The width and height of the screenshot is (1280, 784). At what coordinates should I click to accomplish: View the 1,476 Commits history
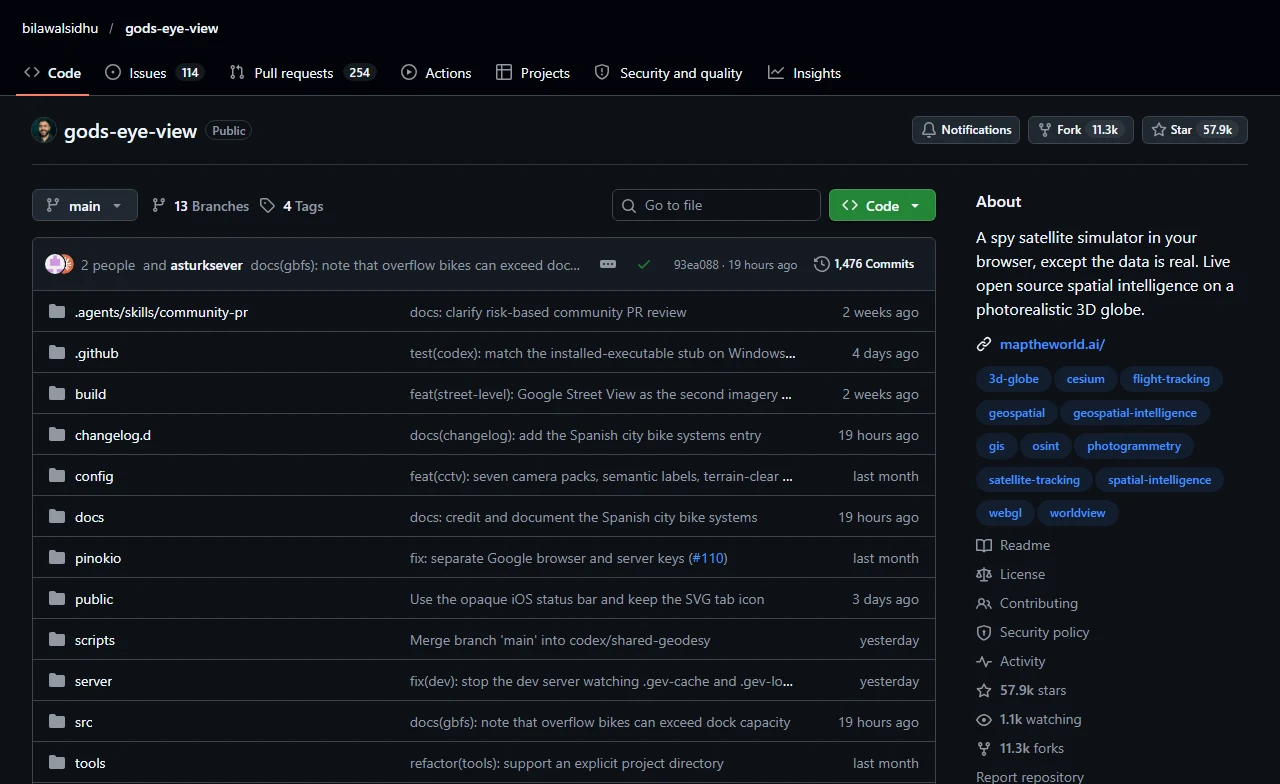(864, 264)
